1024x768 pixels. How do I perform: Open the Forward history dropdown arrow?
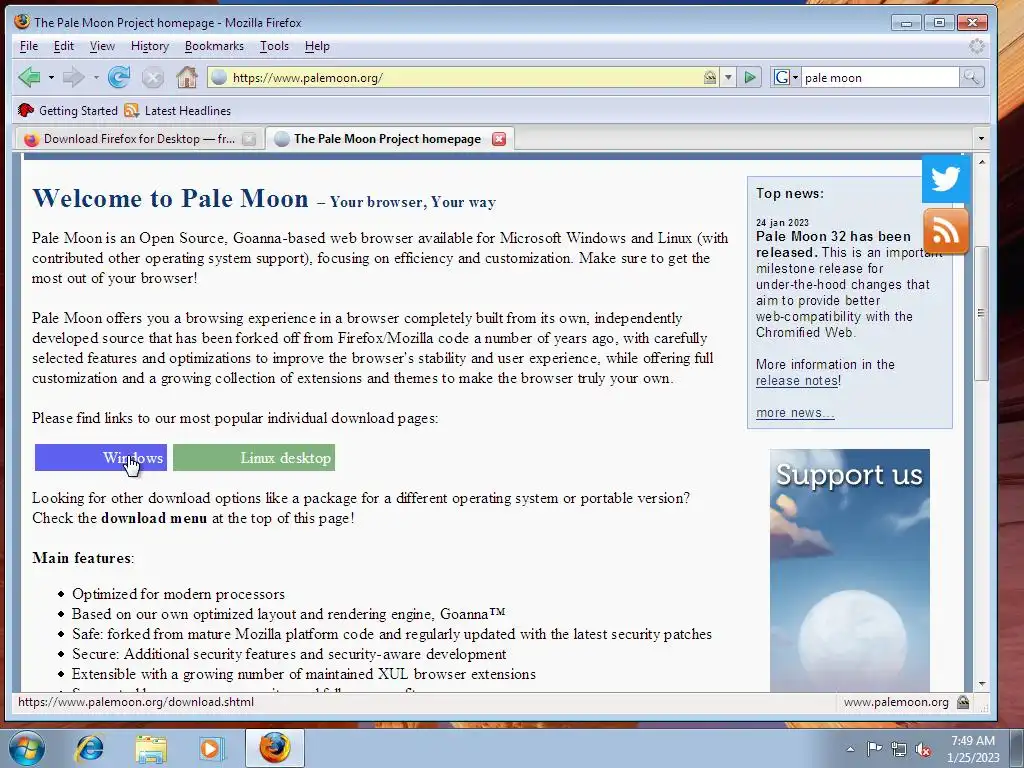tap(96, 78)
